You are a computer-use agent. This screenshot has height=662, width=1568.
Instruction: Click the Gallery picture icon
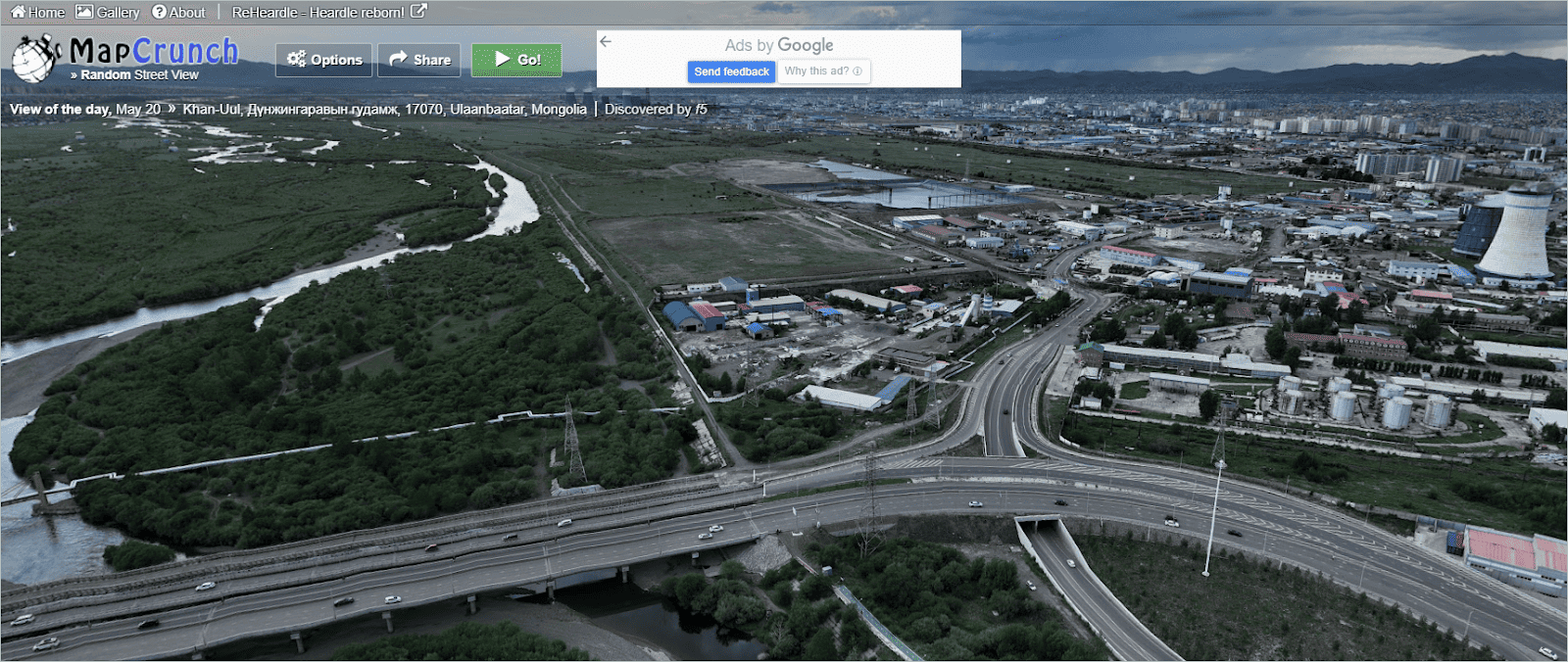point(84,12)
